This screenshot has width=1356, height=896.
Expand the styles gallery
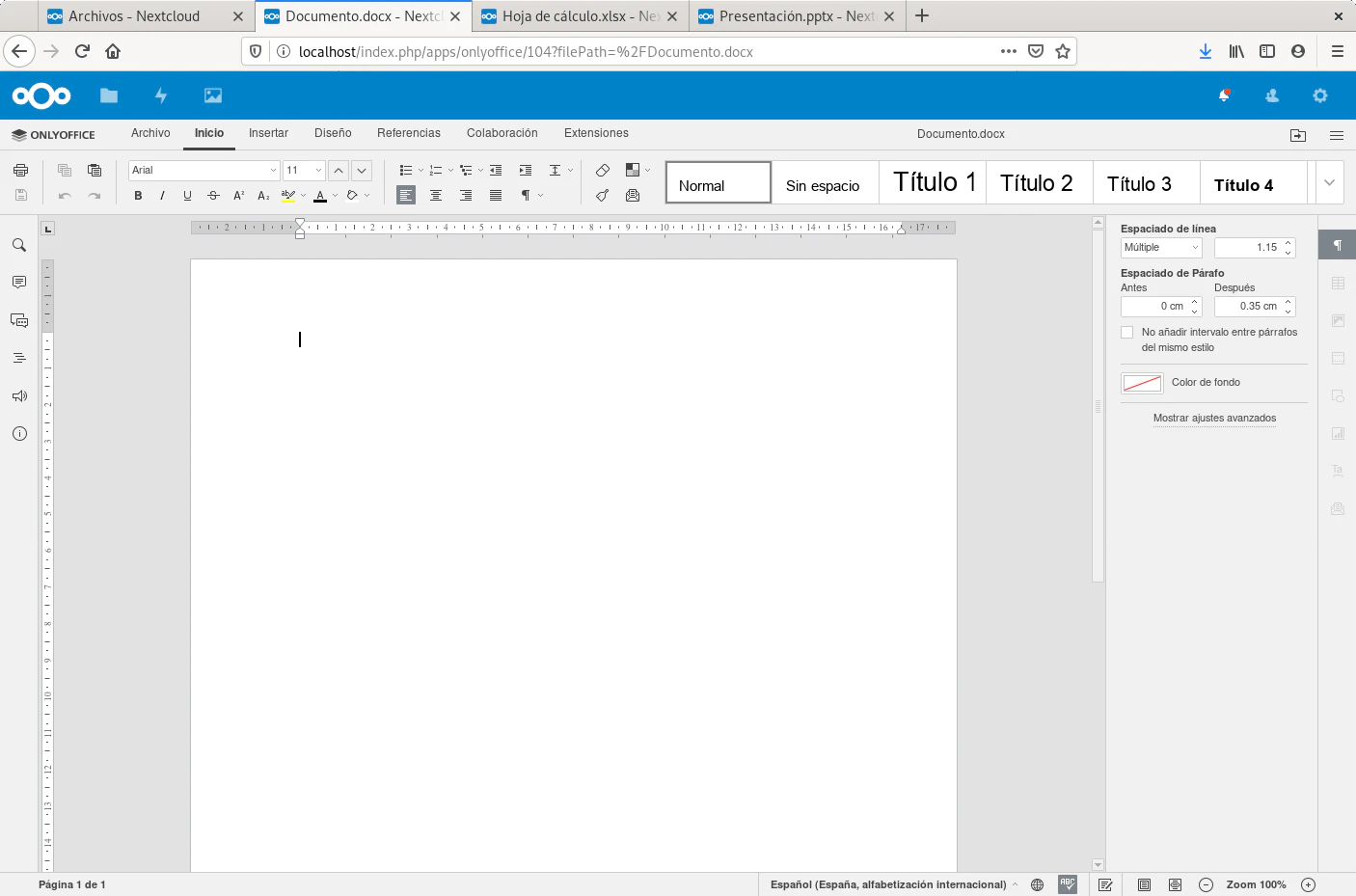[x=1329, y=182]
